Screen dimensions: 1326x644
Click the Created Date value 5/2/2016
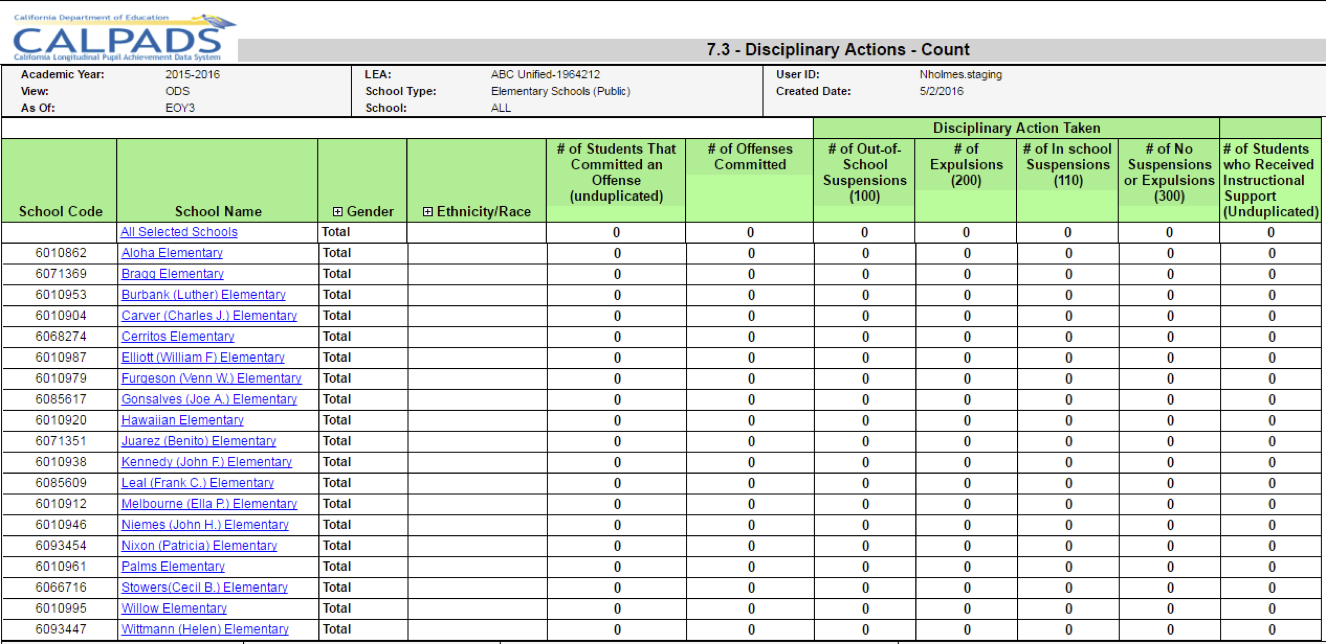tap(942, 91)
